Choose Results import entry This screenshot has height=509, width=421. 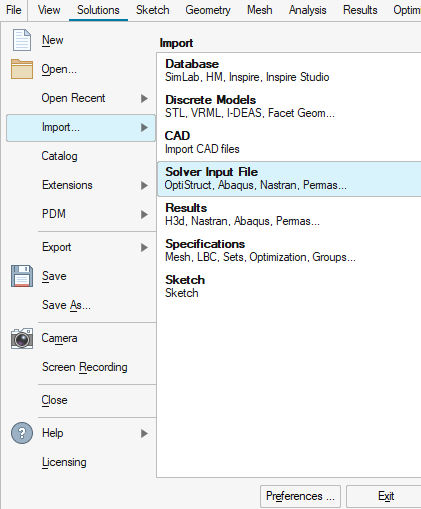coord(289,214)
